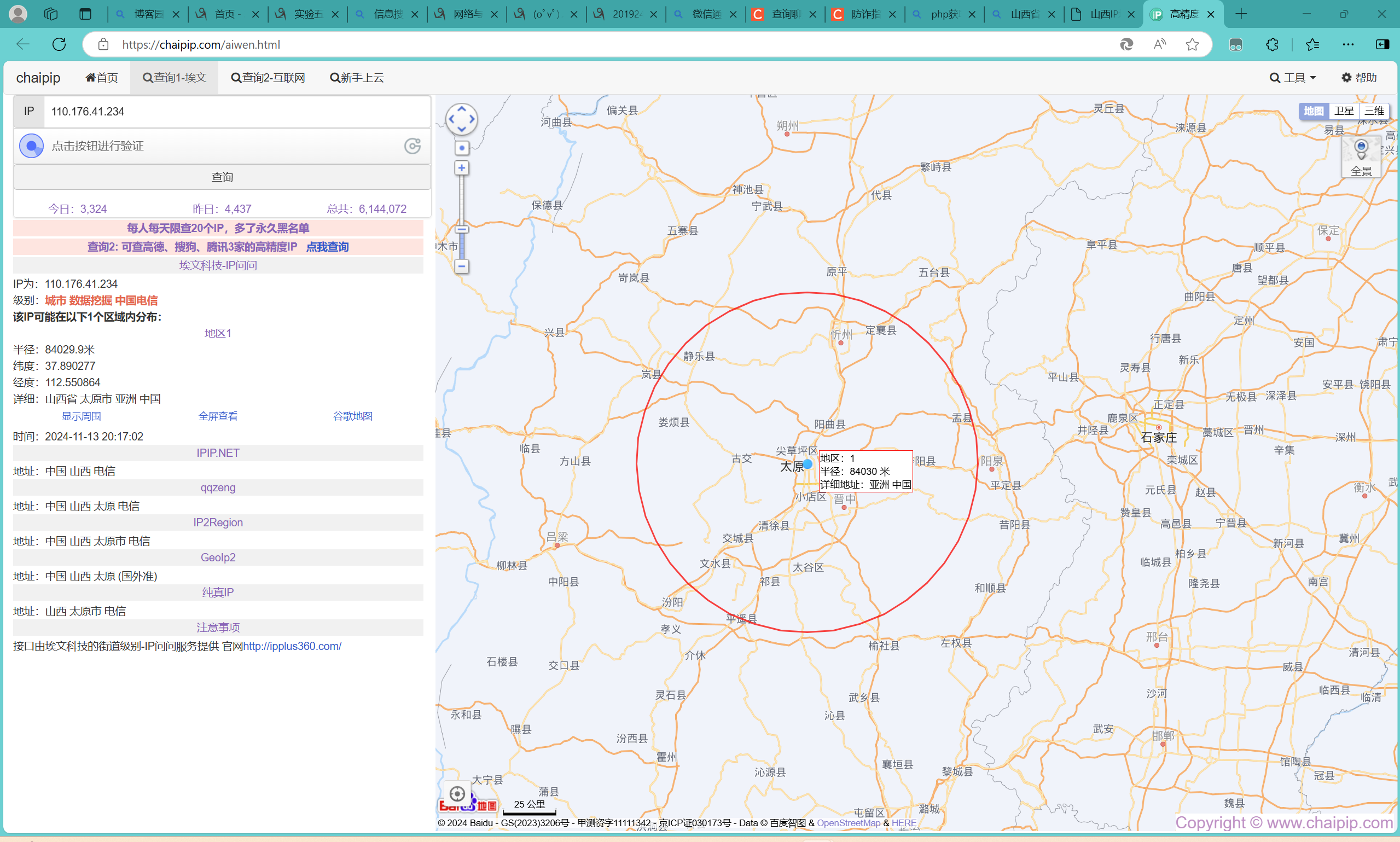Image resolution: width=1400 pixels, height=842 pixels.
Task: Click the map locate-me target icon
Action: [x=457, y=794]
